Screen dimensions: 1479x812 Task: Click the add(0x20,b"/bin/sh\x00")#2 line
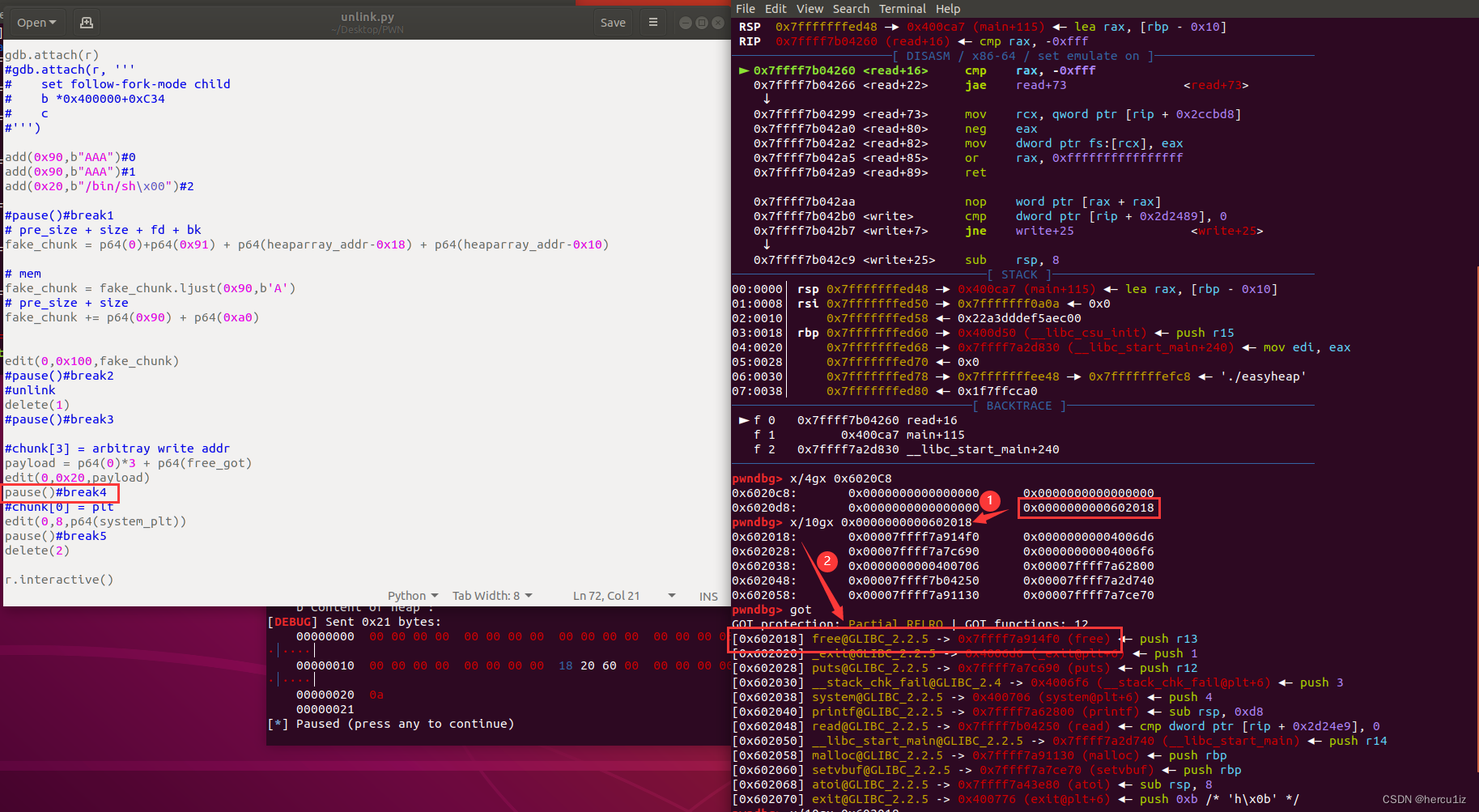[100, 186]
